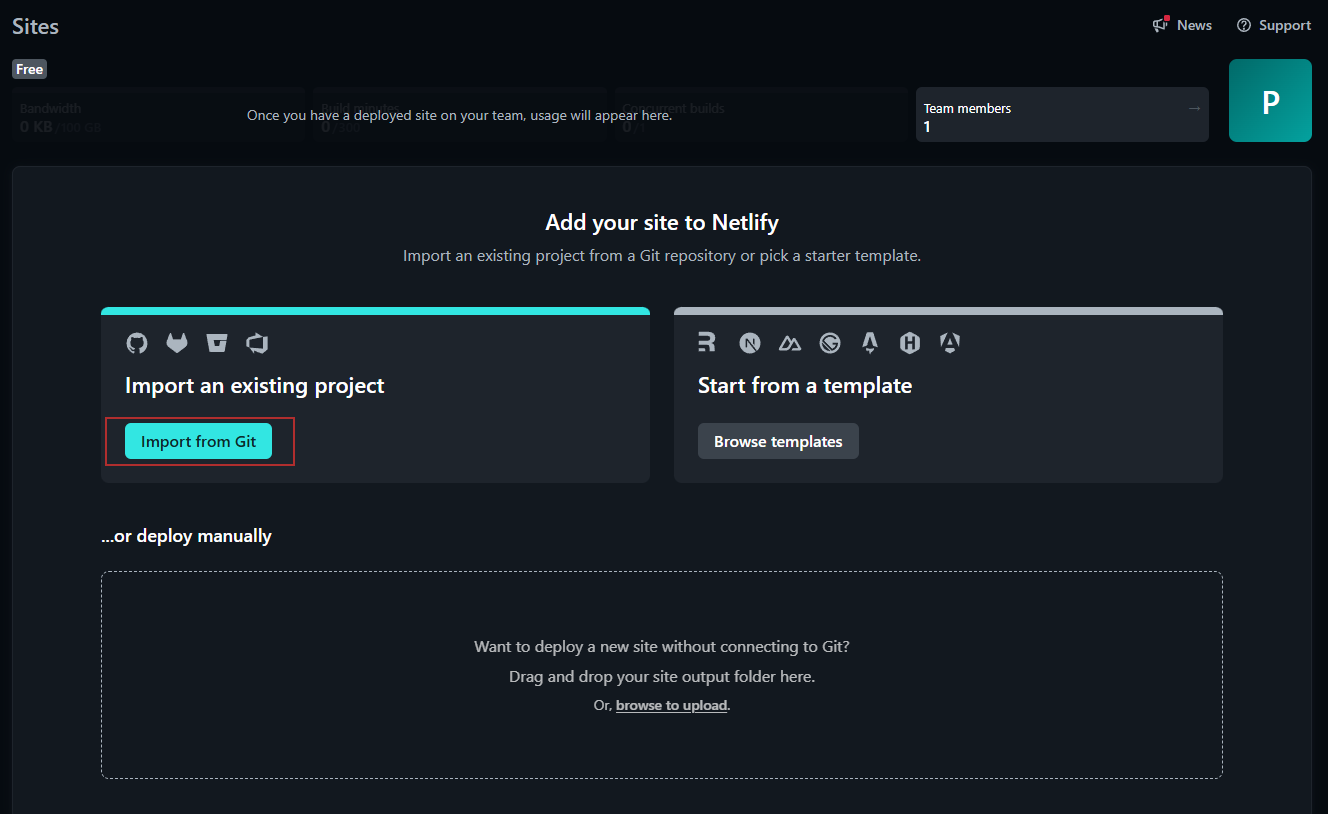The width and height of the screenshot is (1328, 814).
Task: Click the 'Add your site to Netlify' heading
Action: (662, 222)
